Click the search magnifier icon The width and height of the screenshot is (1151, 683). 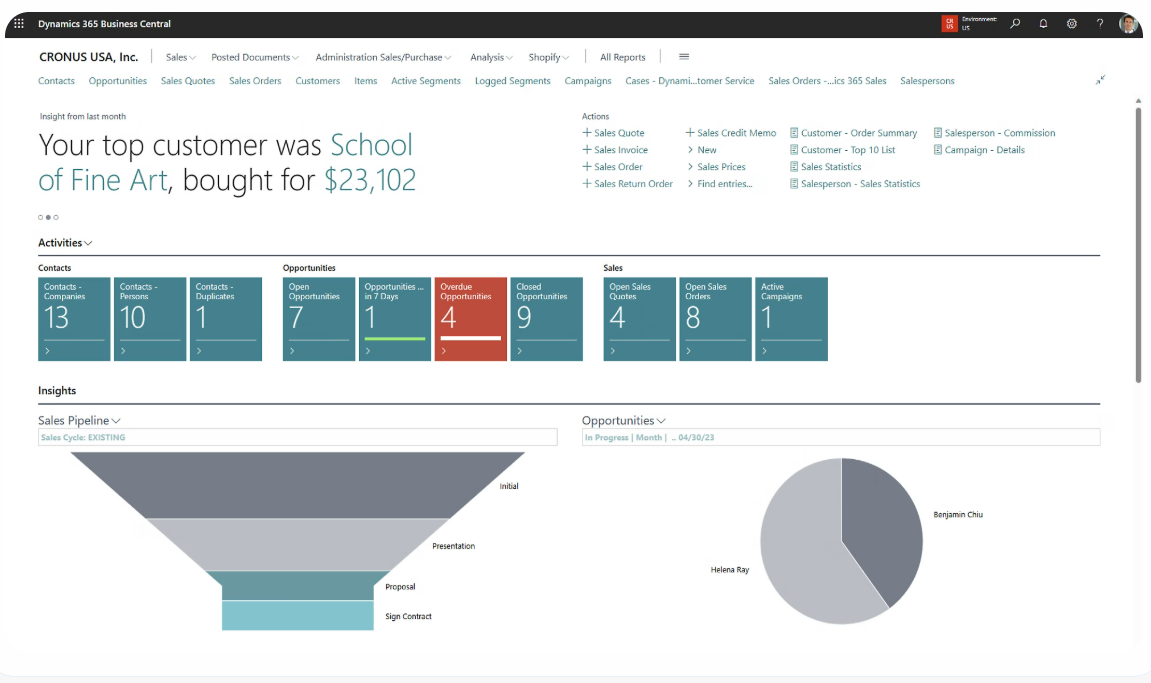click(x=1015, y=24)
